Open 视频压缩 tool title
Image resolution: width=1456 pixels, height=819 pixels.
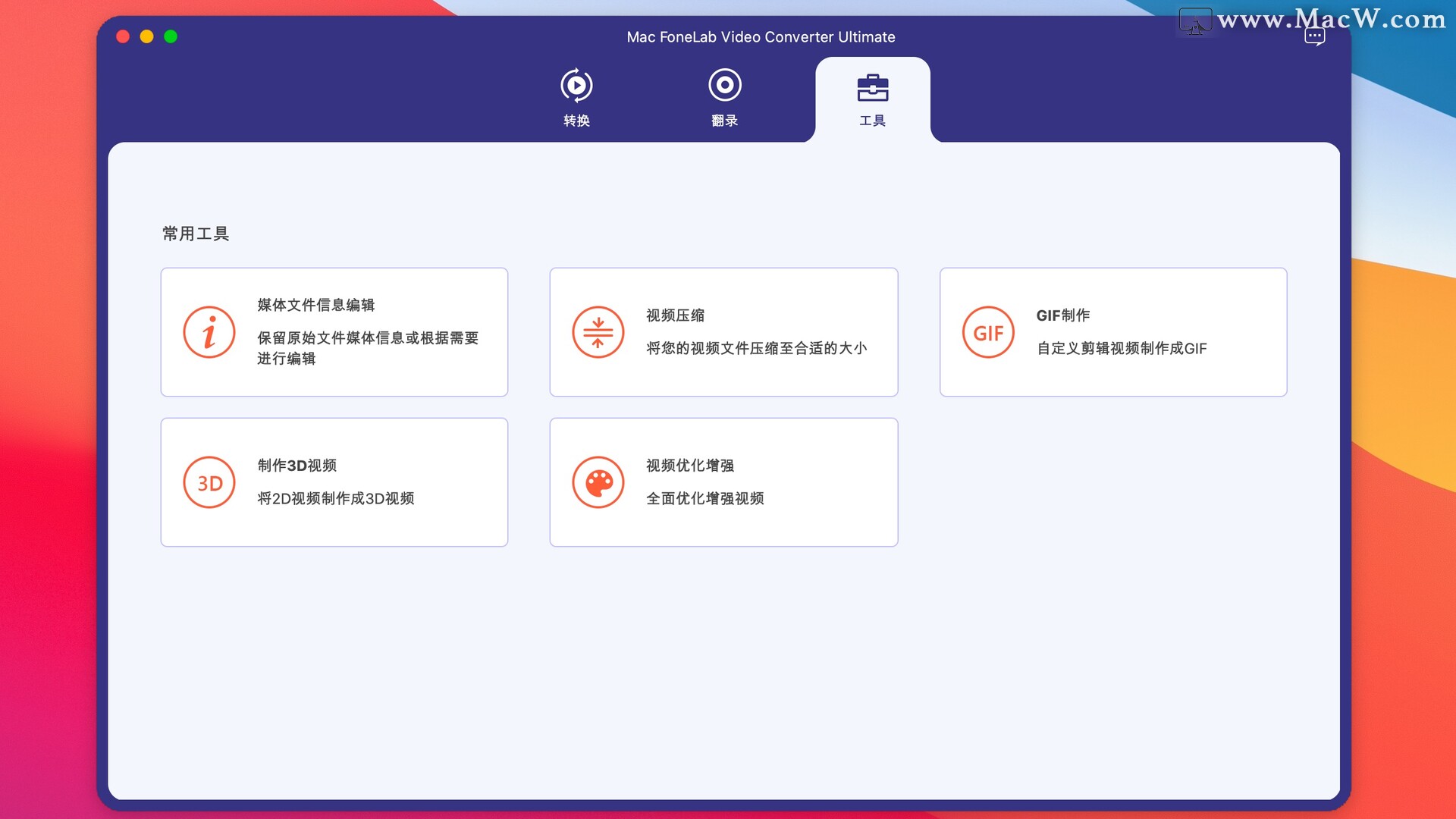coord(676,315)
